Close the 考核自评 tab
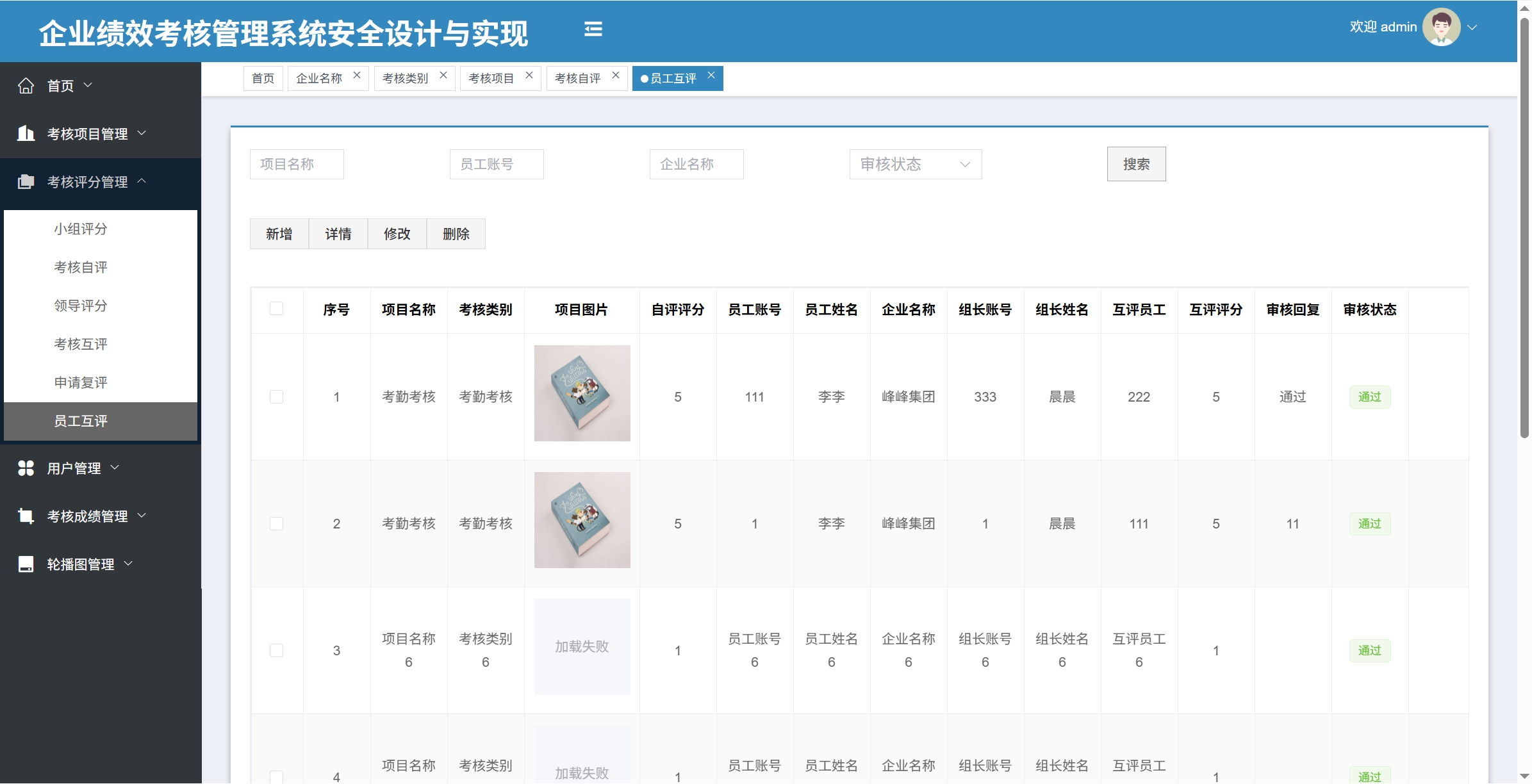Image resolution: width=1532 pixels, height=784 pixels. (616, 75)
